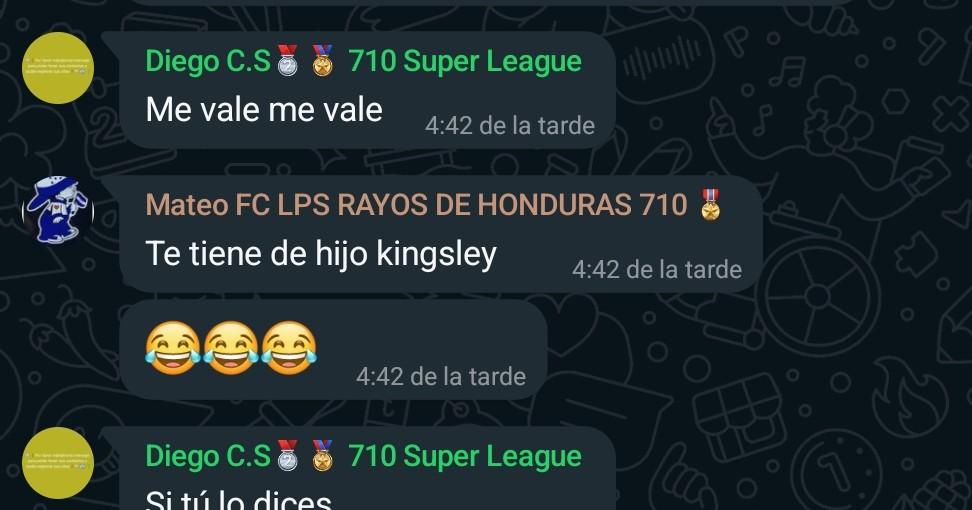Tap the first Diego C.S sender name
The height and width of the screenshot is (510, 972).
click(x=208, y=61)
